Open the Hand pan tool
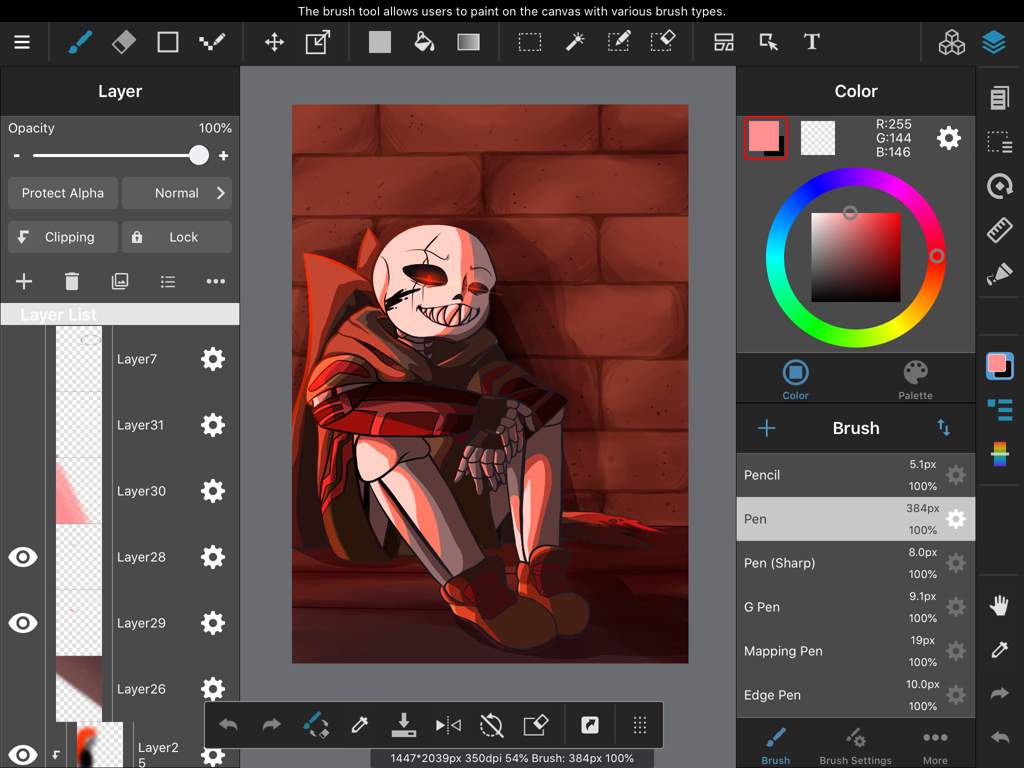Image resolution: width=1024 pixels, height=768 pixels. [x=999, y=605]
